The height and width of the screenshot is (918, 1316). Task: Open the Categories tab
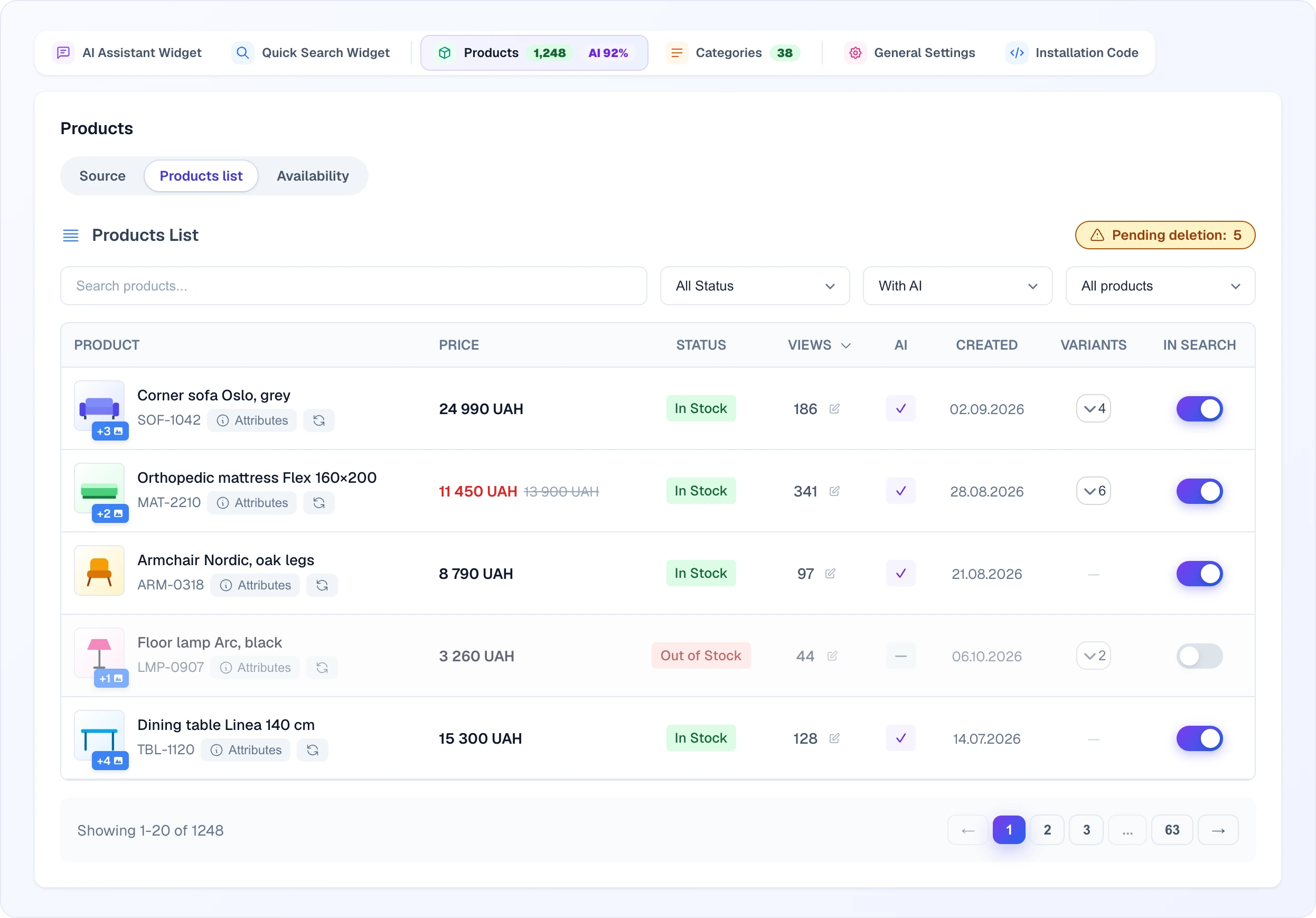click(734, 53)
